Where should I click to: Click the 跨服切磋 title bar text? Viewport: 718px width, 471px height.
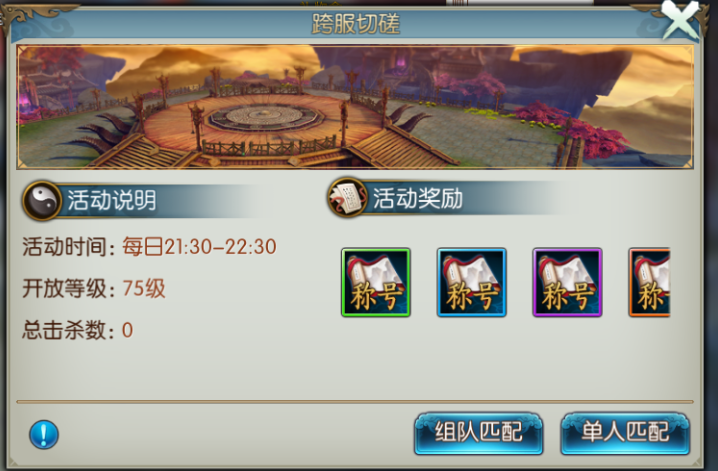[356, 23]
